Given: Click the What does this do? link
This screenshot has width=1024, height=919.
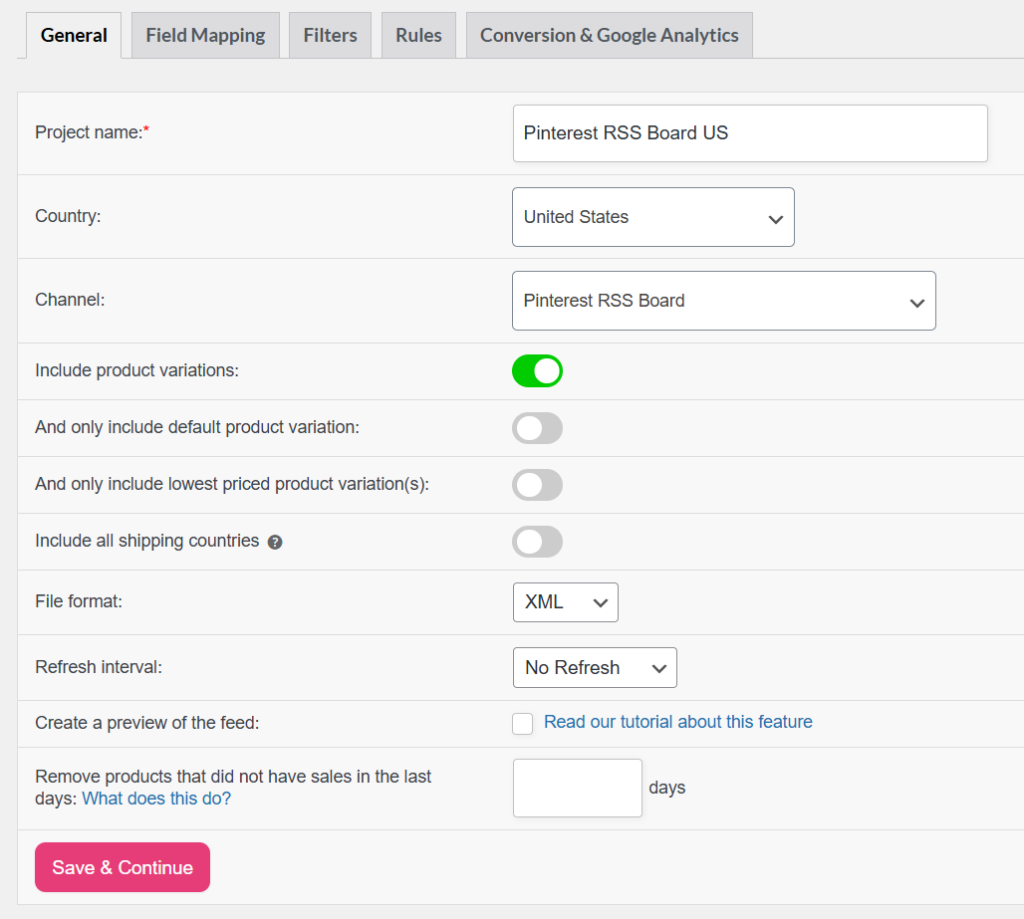Looking at the screenshot, I should [157, 798].
